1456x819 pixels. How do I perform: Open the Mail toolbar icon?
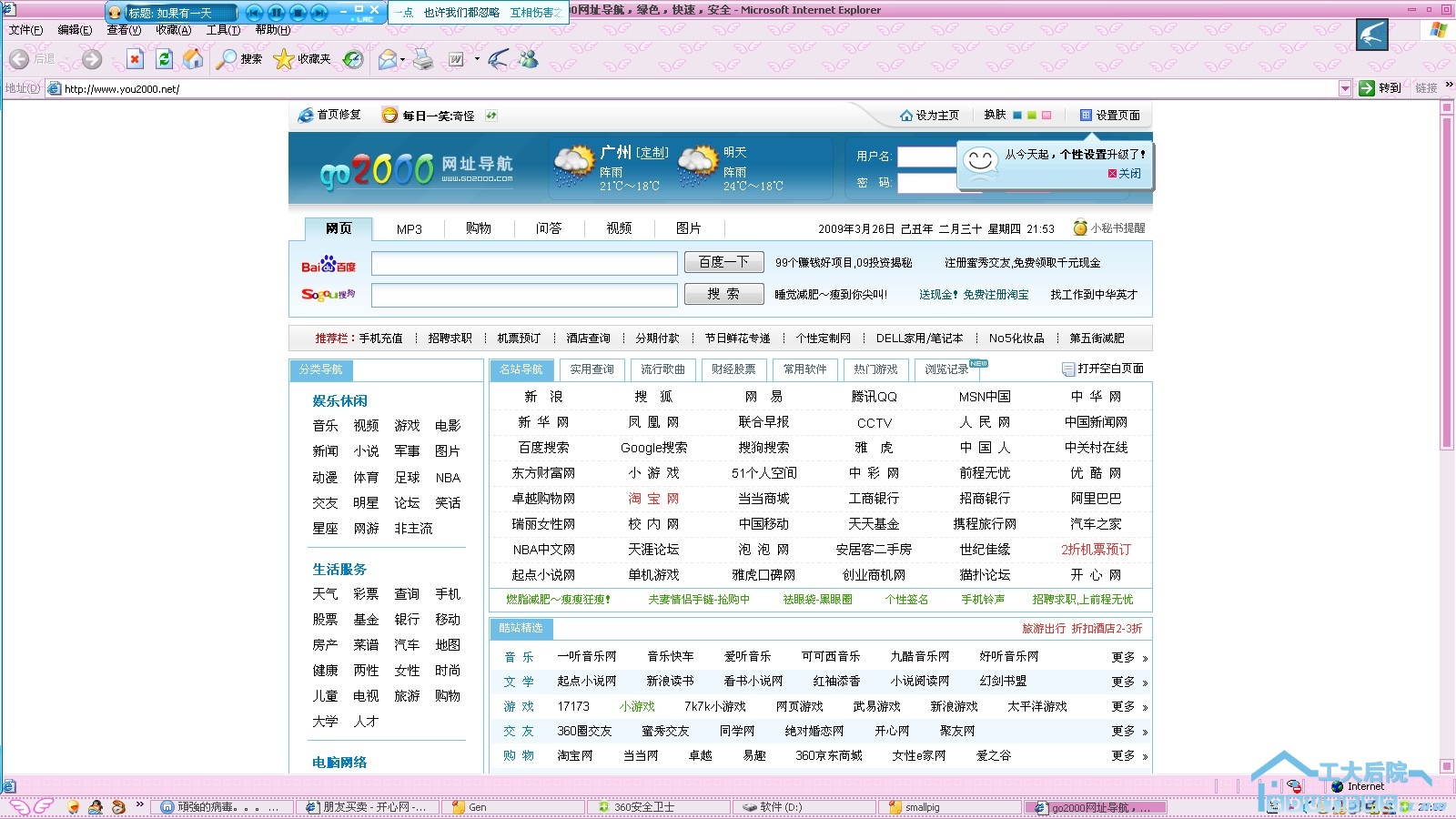[x=387, y=59]
